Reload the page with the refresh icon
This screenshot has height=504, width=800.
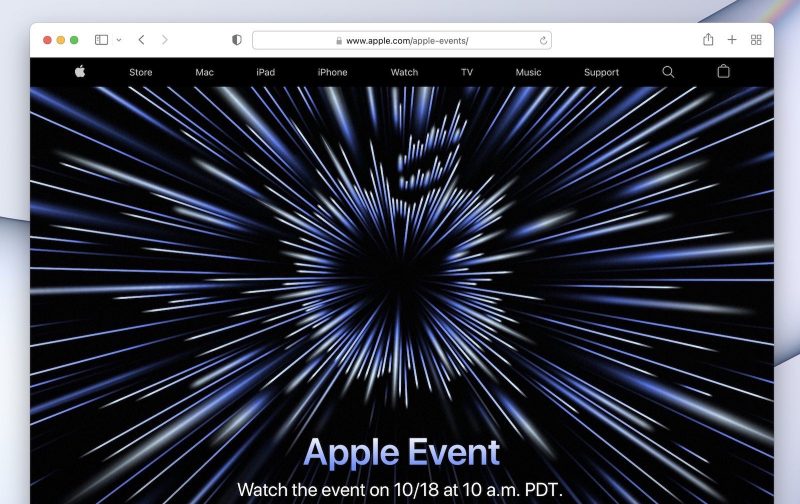pyautogui.click(x=543, y=41)
